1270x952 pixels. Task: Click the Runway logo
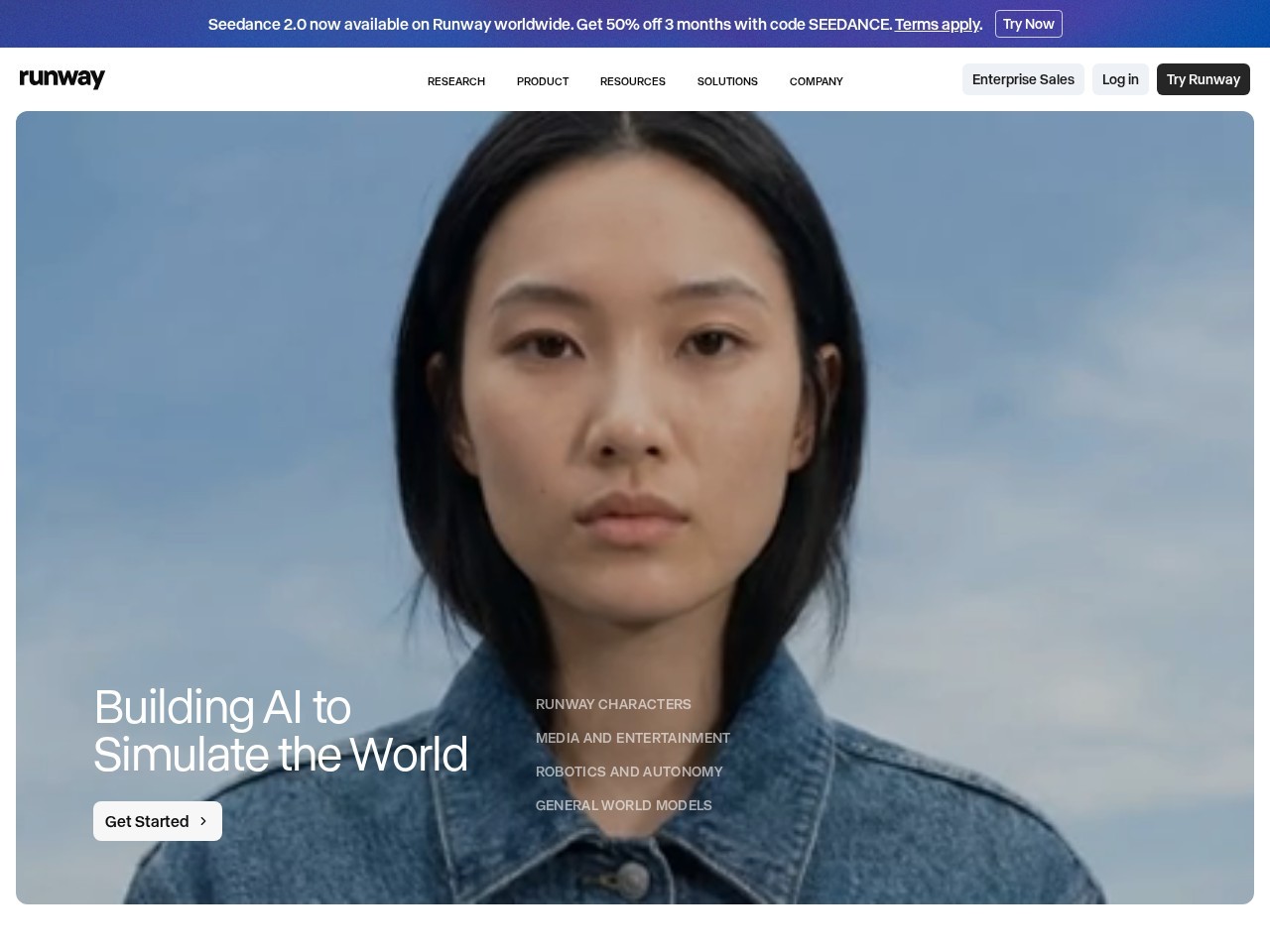pos(62,78)
